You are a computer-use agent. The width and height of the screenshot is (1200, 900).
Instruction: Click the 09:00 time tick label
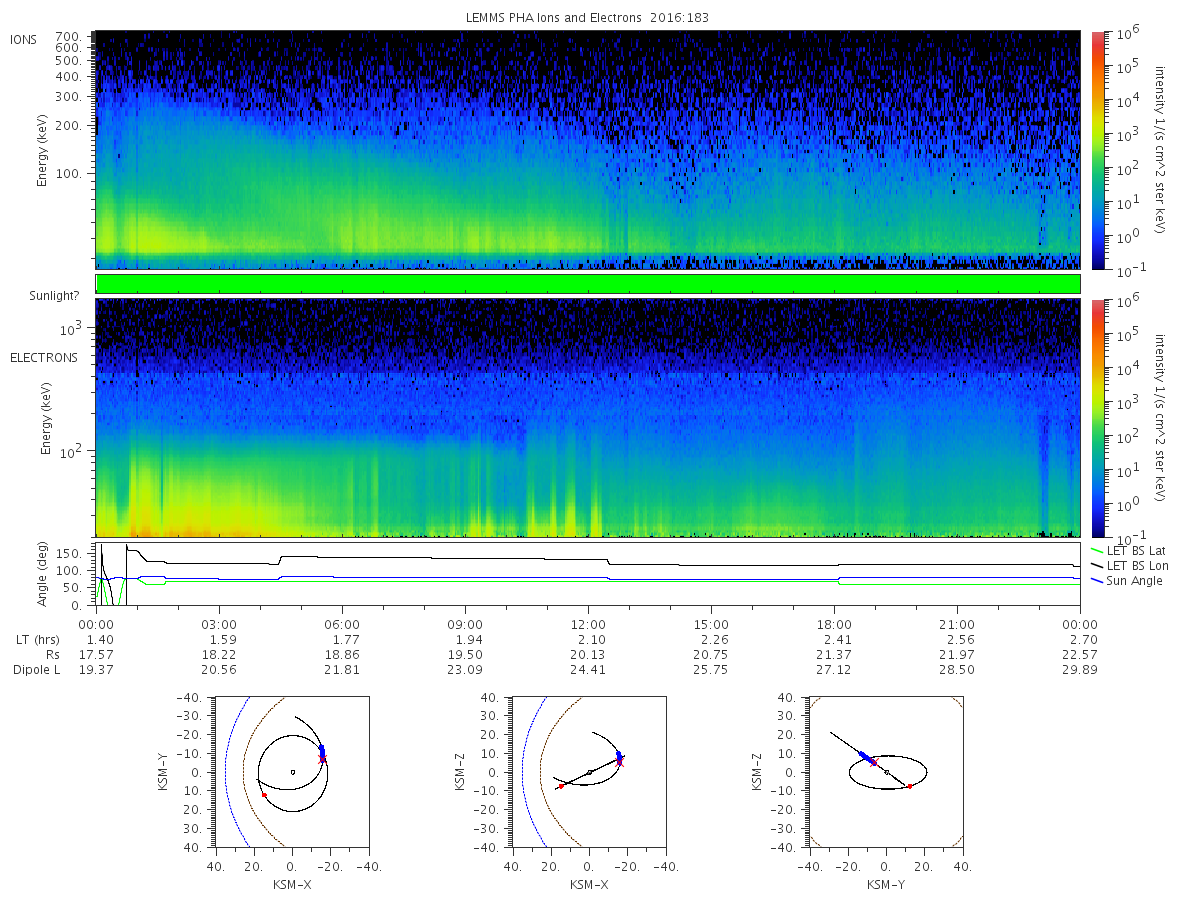point(465,625)
